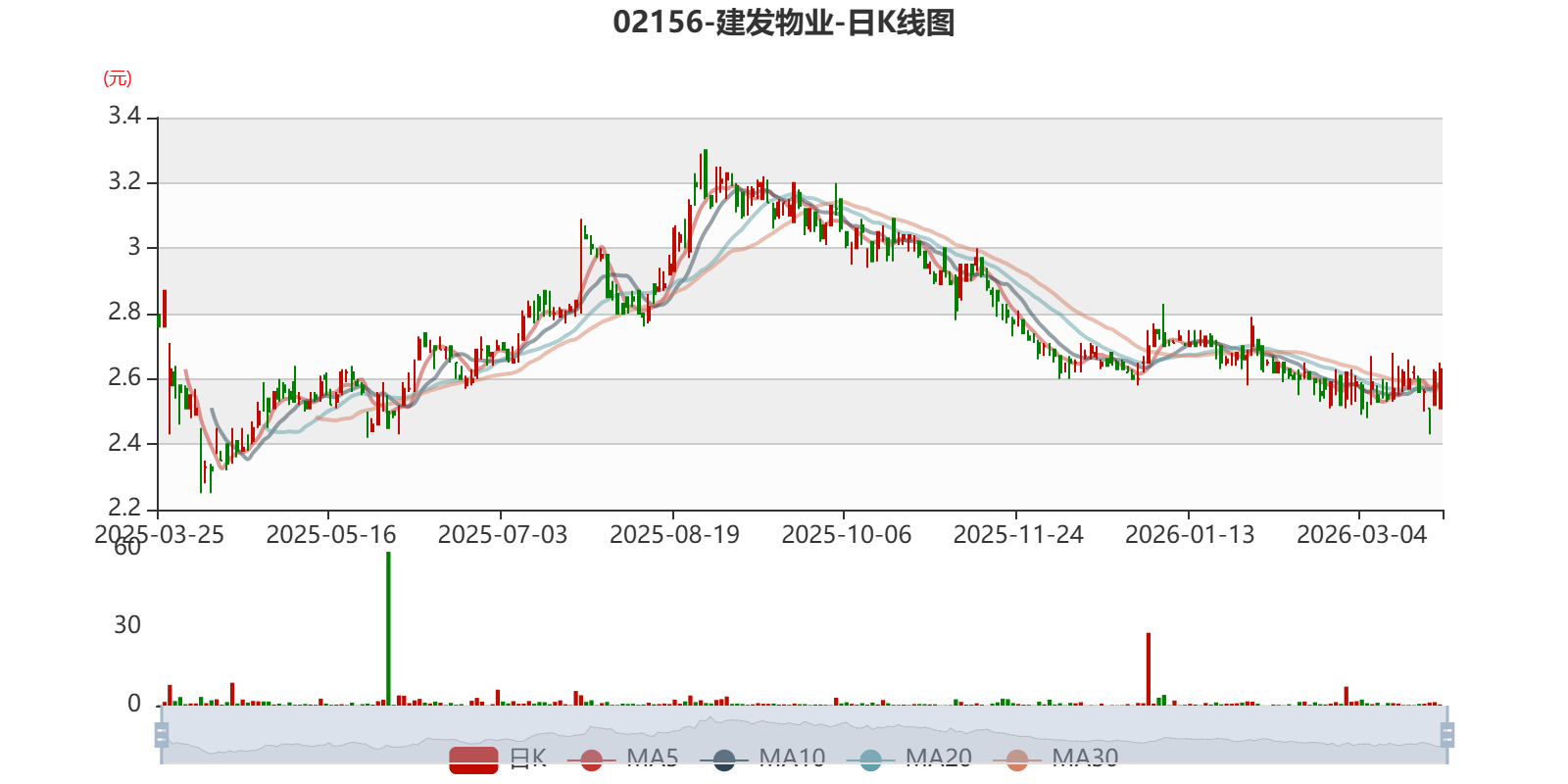
Task: Click the 2.6 price axis label
Action: click(124, 378)
